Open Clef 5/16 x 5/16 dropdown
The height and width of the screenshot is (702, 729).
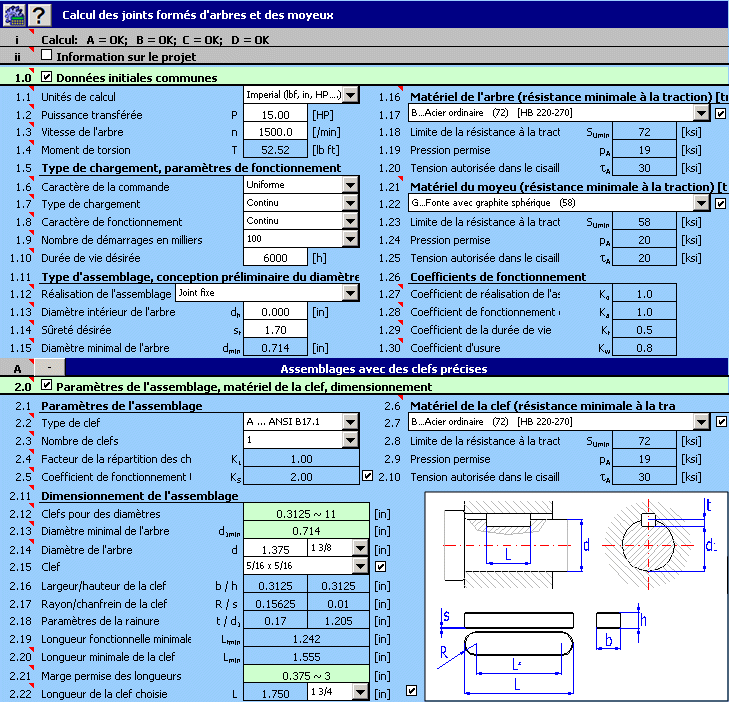[x=360, y=566]
